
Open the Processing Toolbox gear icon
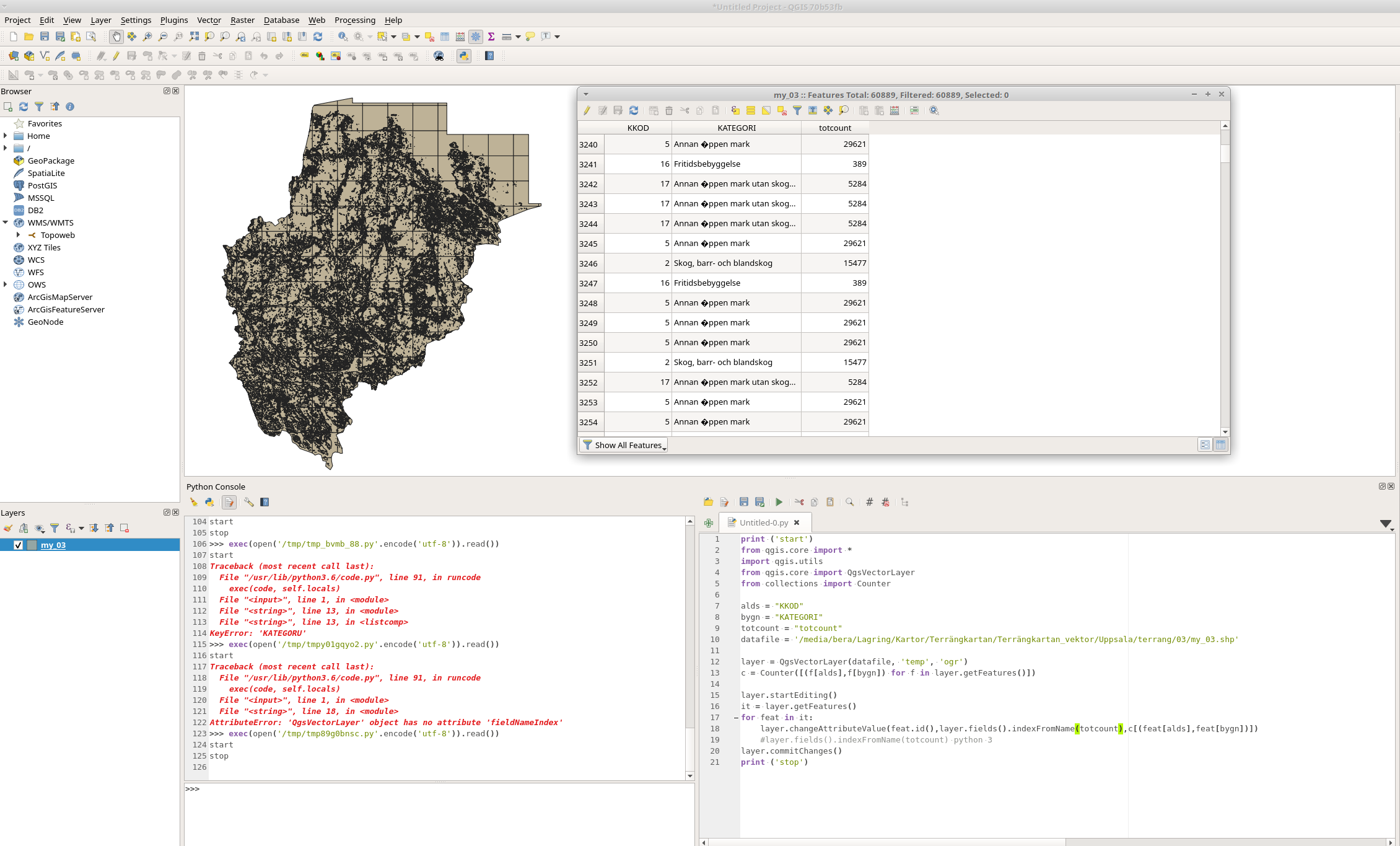(x=476, y=37)
